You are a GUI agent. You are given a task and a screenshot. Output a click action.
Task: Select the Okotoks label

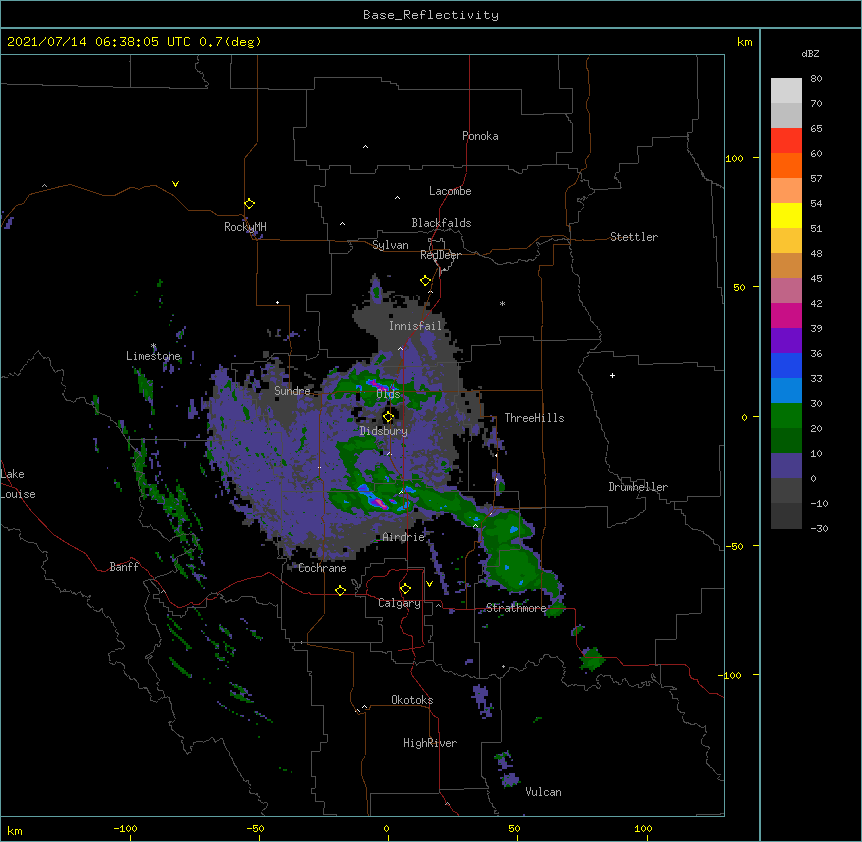point(412,700)
